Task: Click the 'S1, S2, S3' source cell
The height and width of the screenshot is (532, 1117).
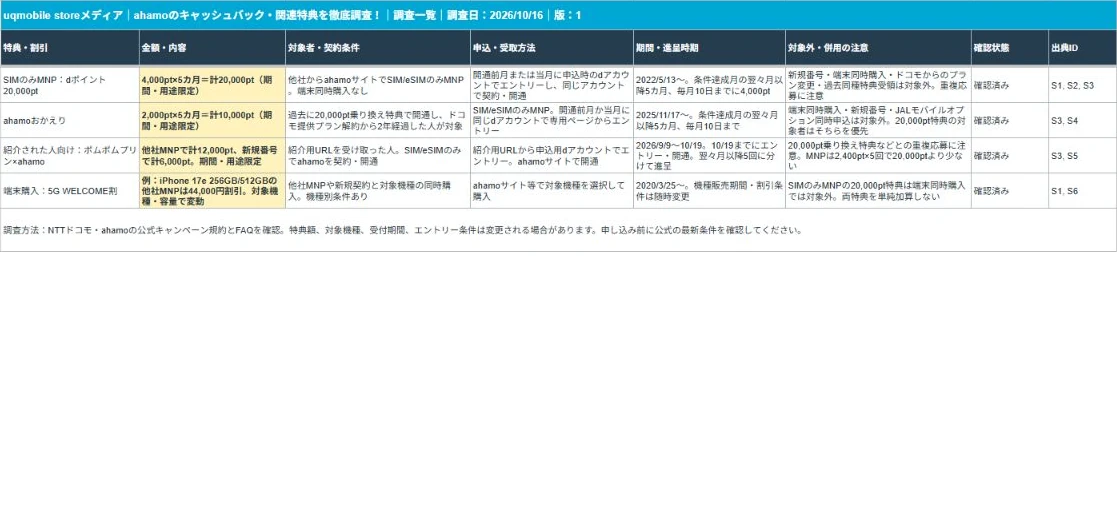Action: coord(1082,85)
